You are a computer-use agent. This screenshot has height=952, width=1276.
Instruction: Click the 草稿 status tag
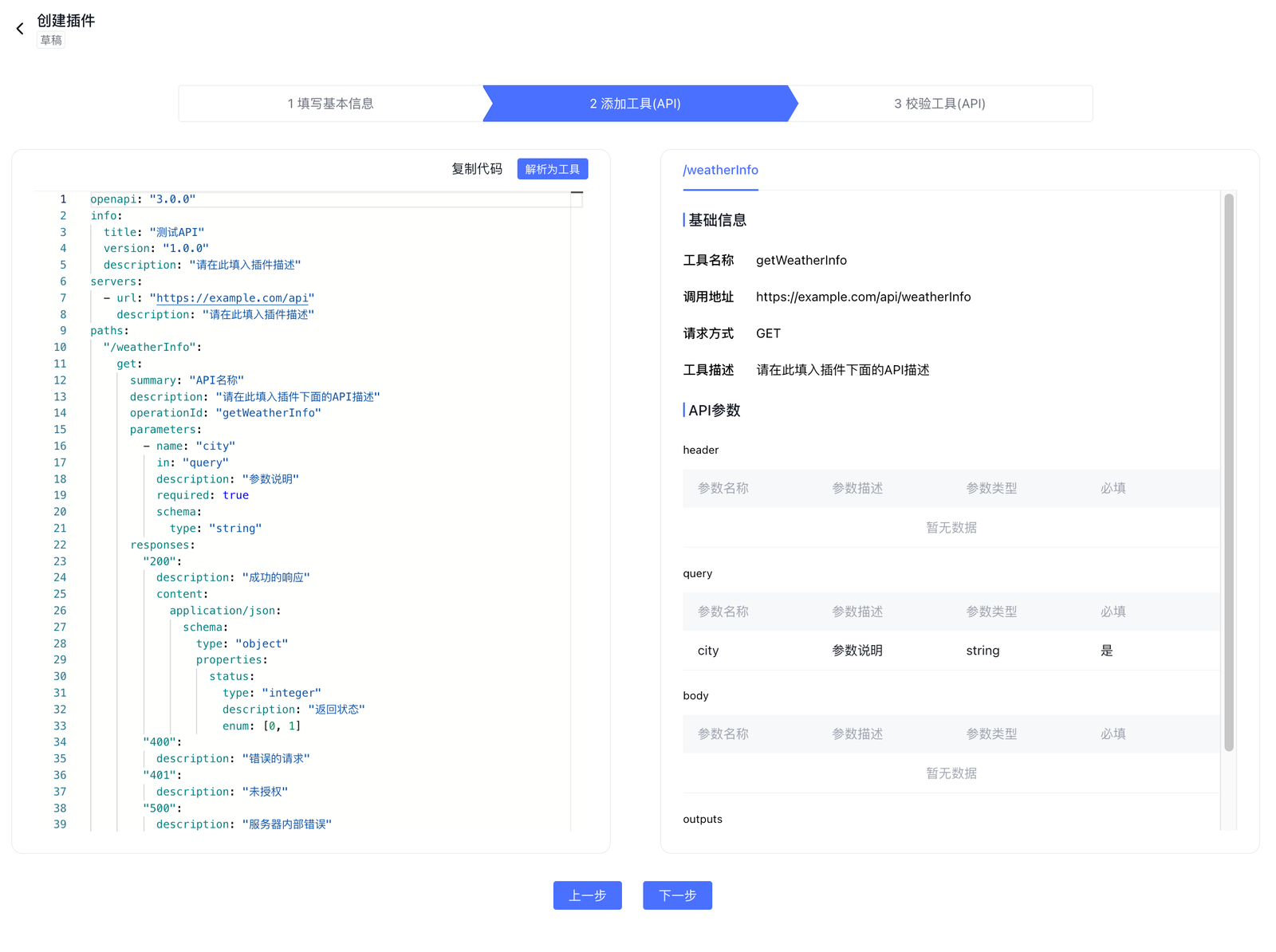(x=51, y=41)
